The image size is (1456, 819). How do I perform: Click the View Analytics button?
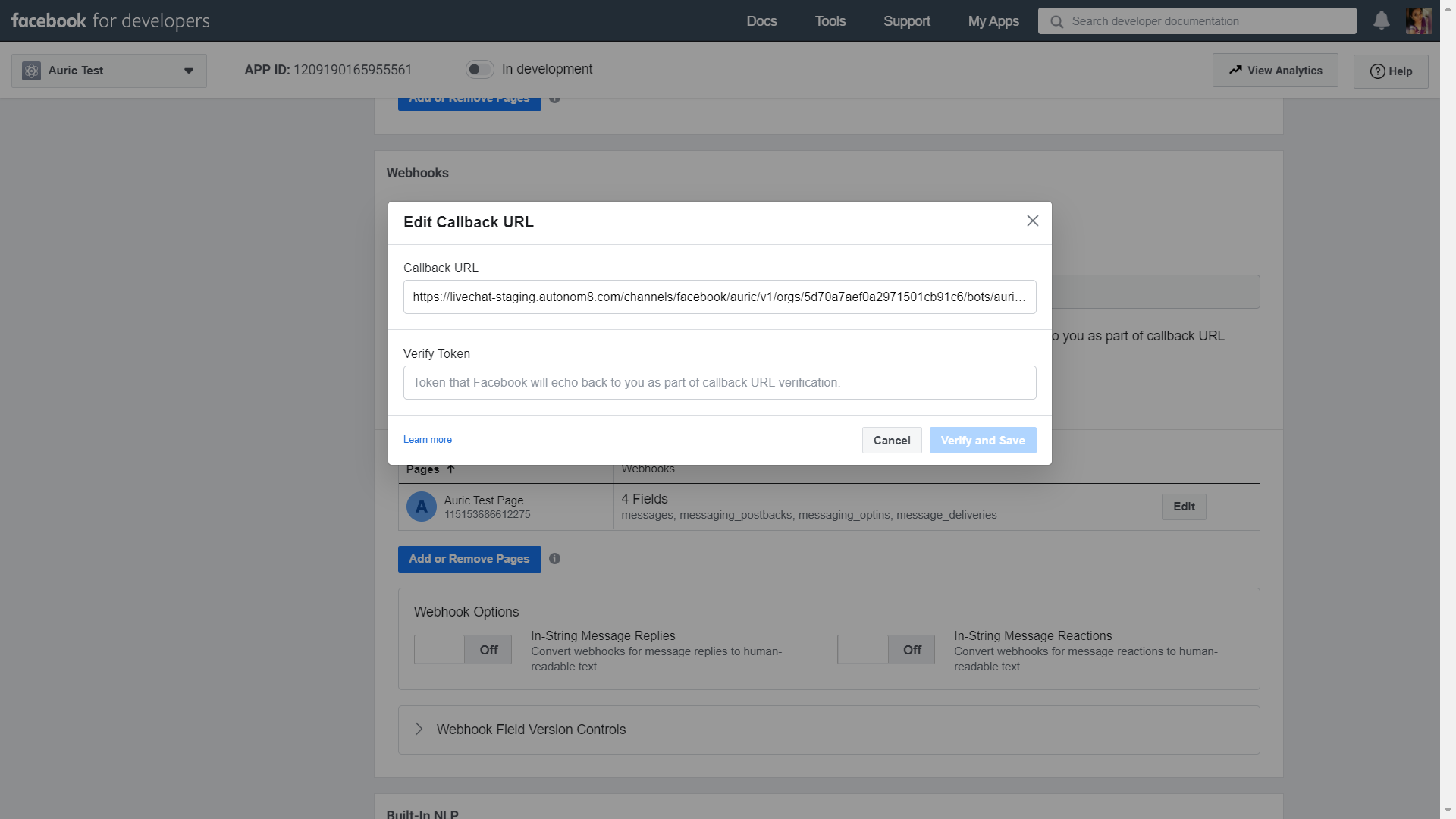[x=1276, y=71]
